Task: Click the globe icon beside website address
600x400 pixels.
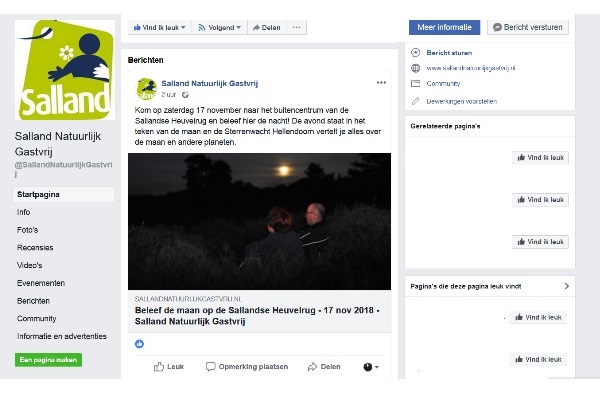Action: (416, 68)
